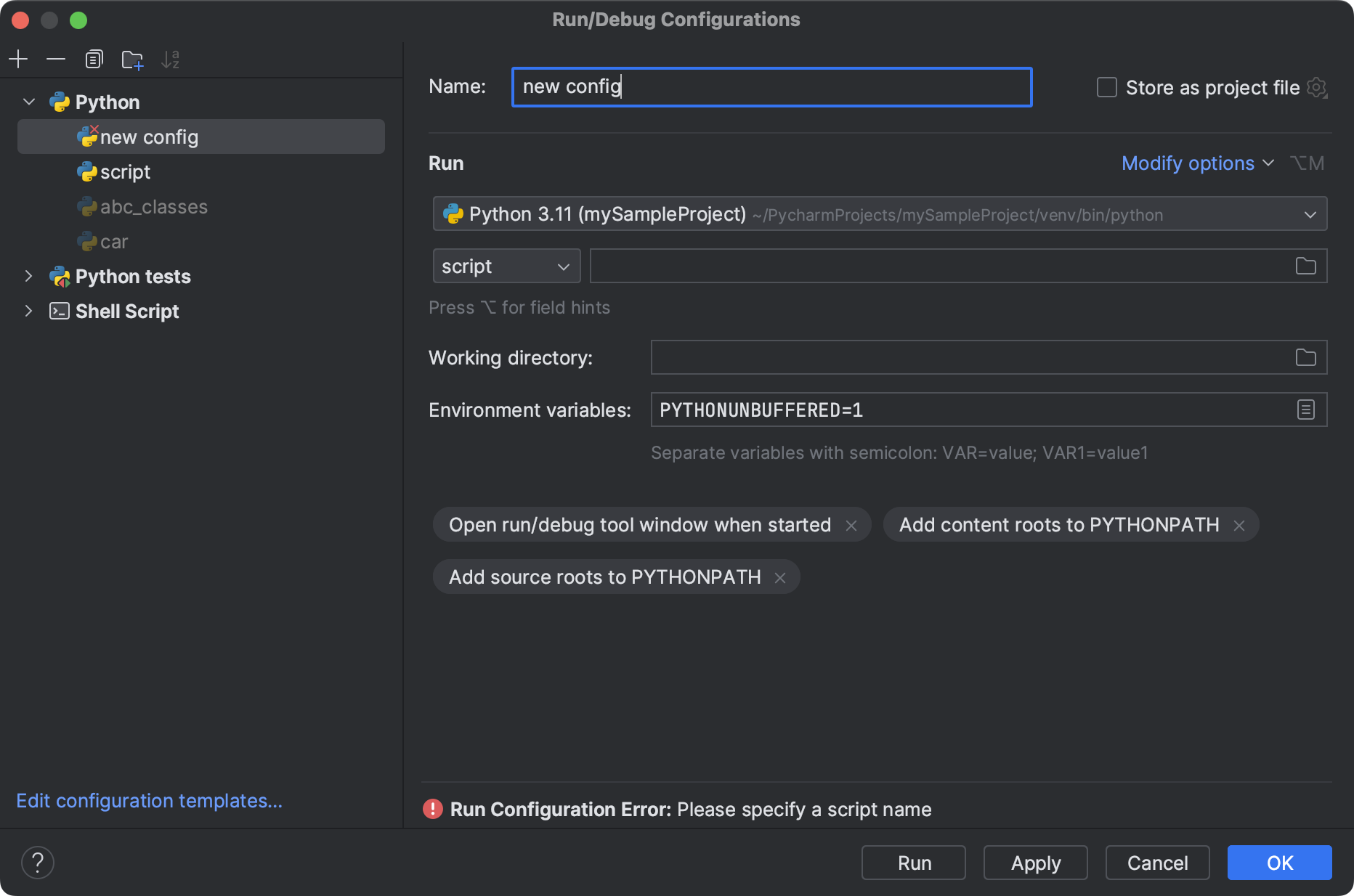
Task: Click the Copy Configuration icon
Action: [94, 59]
